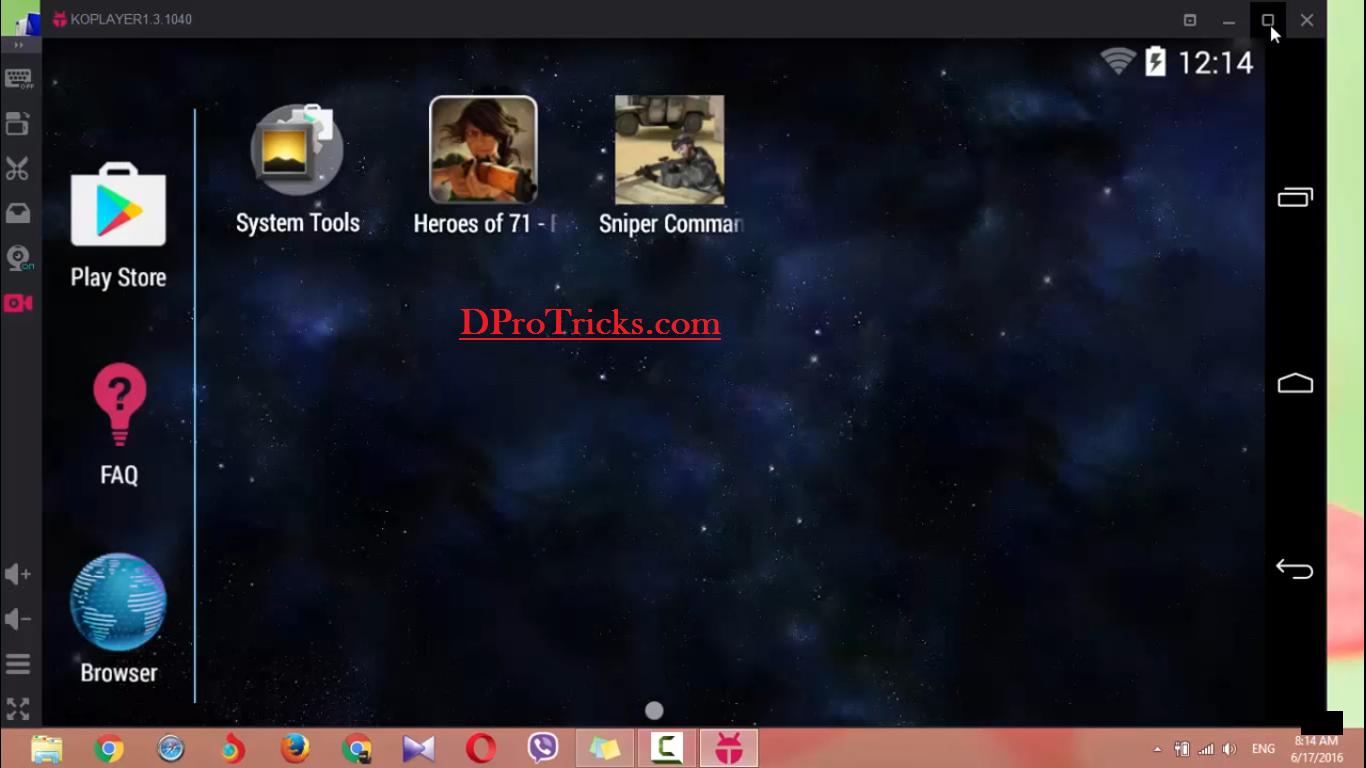1366x768 pixels.
Task: Show hidden icons in system tray
Action: (x=1158, y=749)
